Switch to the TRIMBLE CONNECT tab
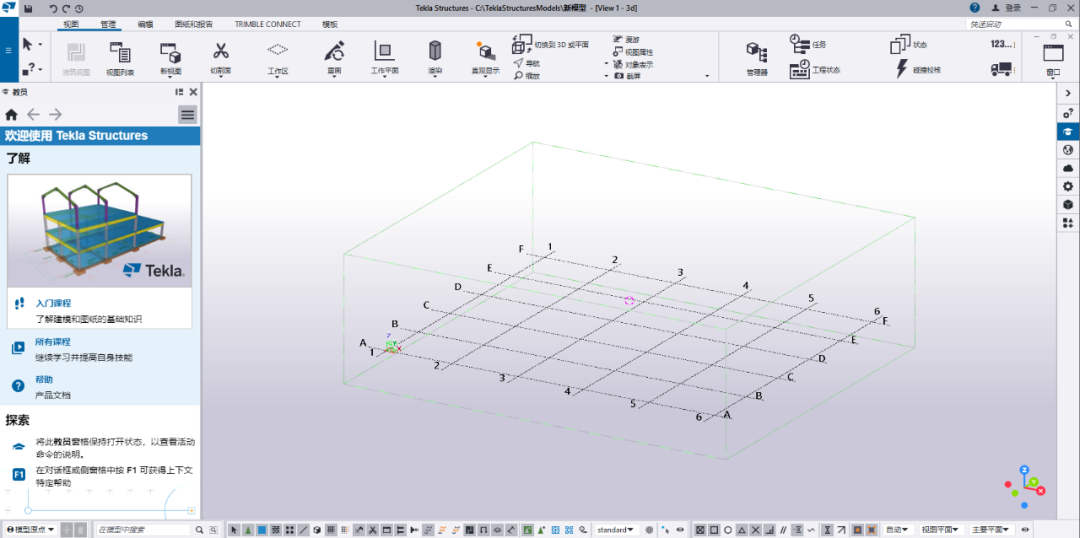This screenshot has height=538, width=1080. click(x=267, y=24)
